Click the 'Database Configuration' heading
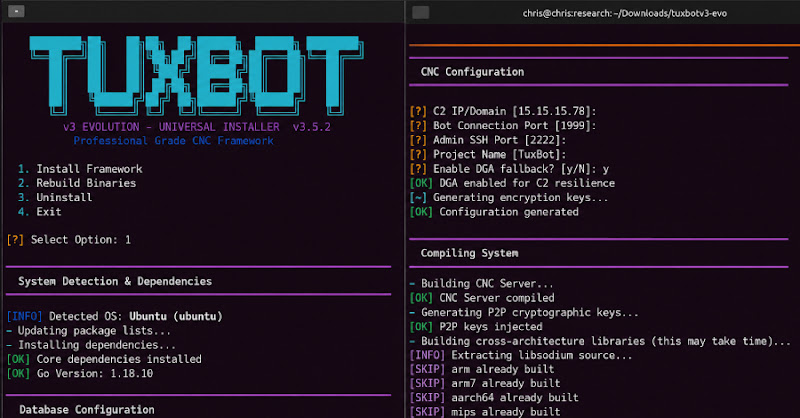Screen dimensions: 800x418 87,410
